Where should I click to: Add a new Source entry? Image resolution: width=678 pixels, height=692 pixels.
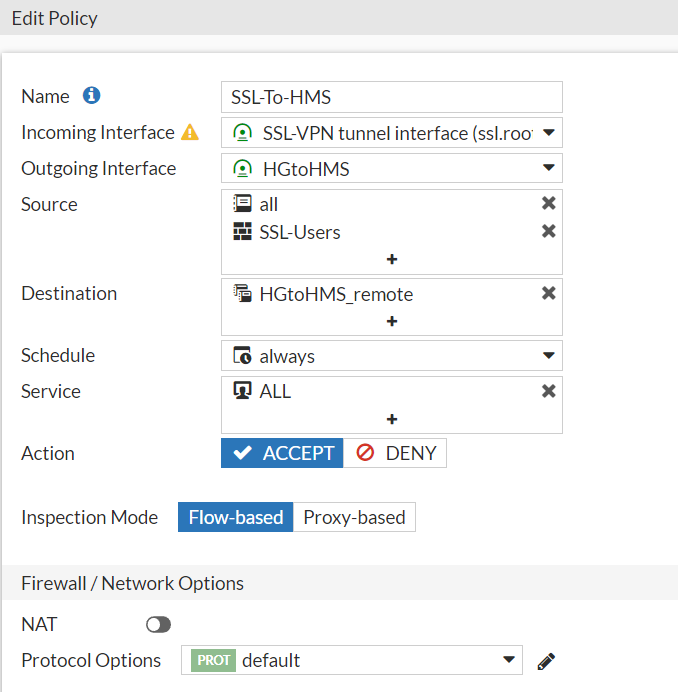[x=392, y=259]
